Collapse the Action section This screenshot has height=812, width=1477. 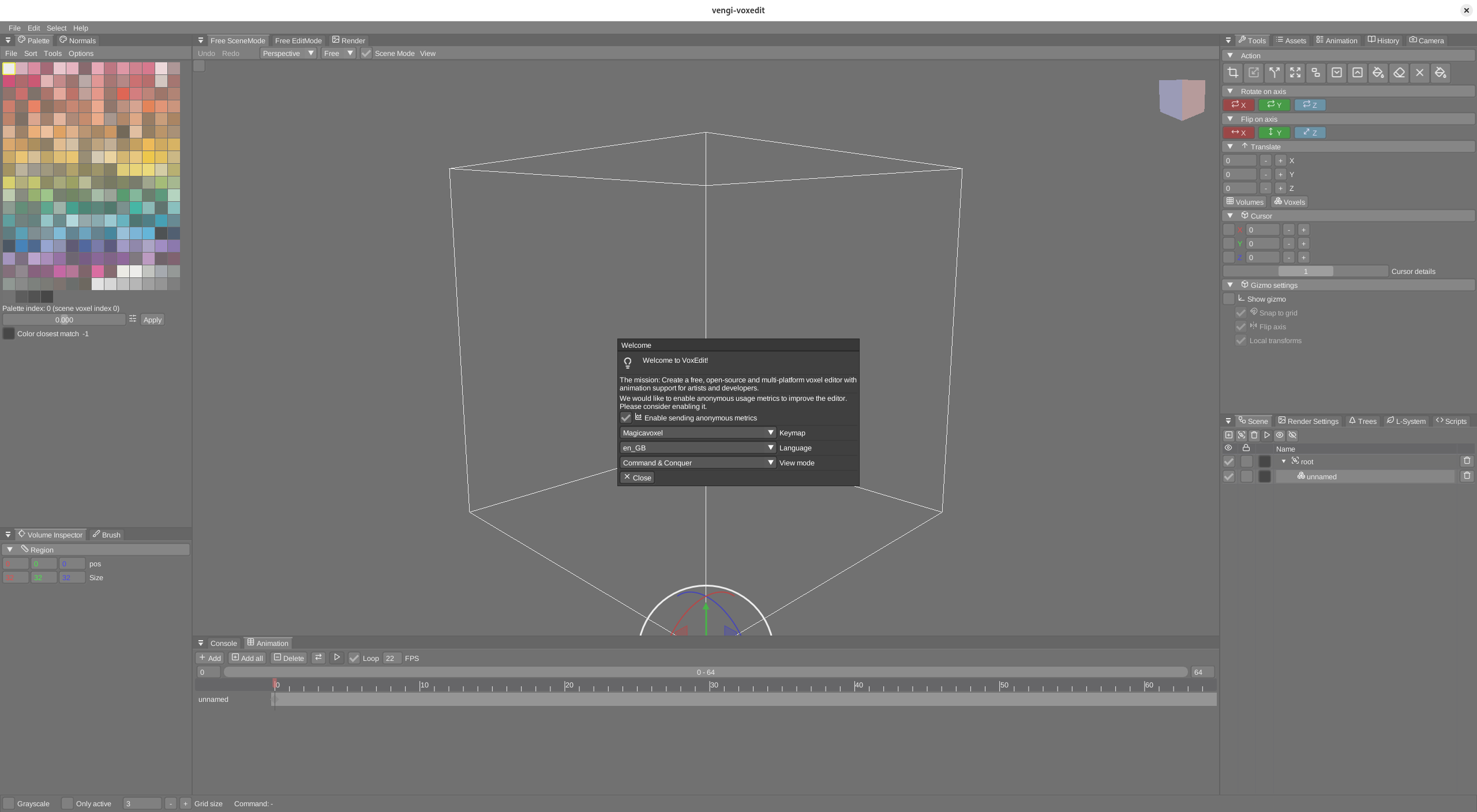1230,55
